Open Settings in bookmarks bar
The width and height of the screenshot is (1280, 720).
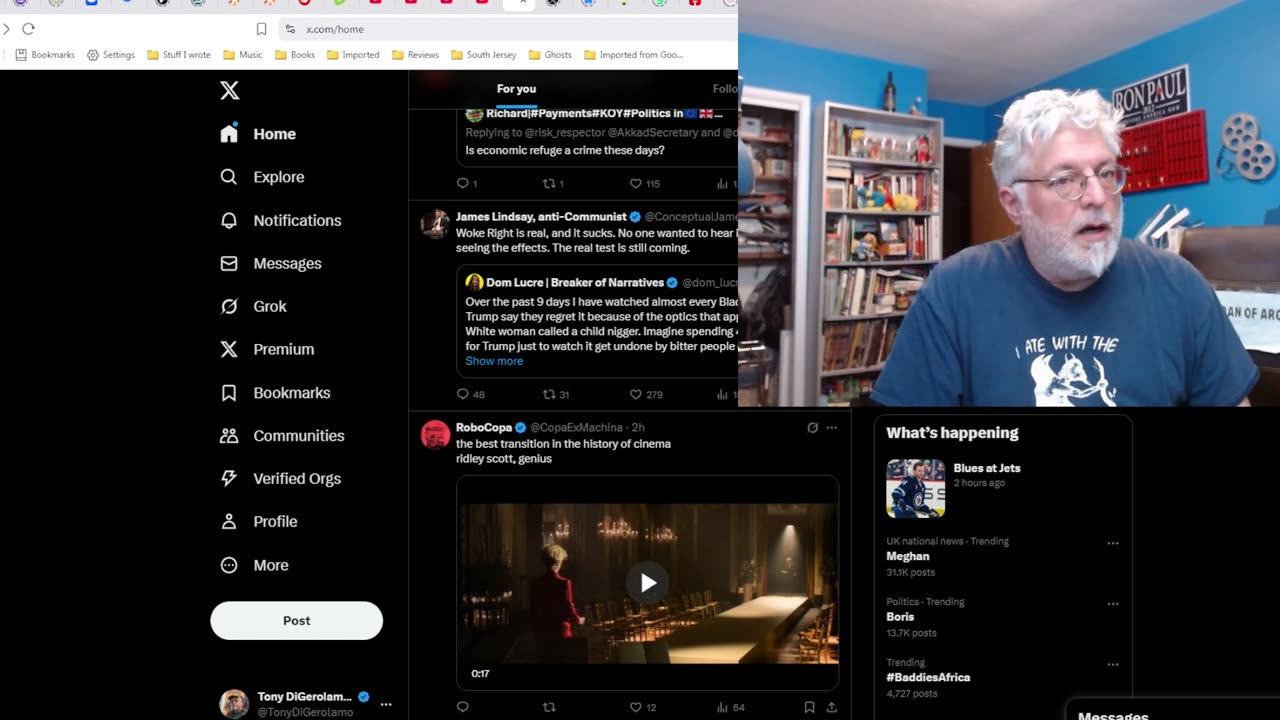tap(111, 55)
